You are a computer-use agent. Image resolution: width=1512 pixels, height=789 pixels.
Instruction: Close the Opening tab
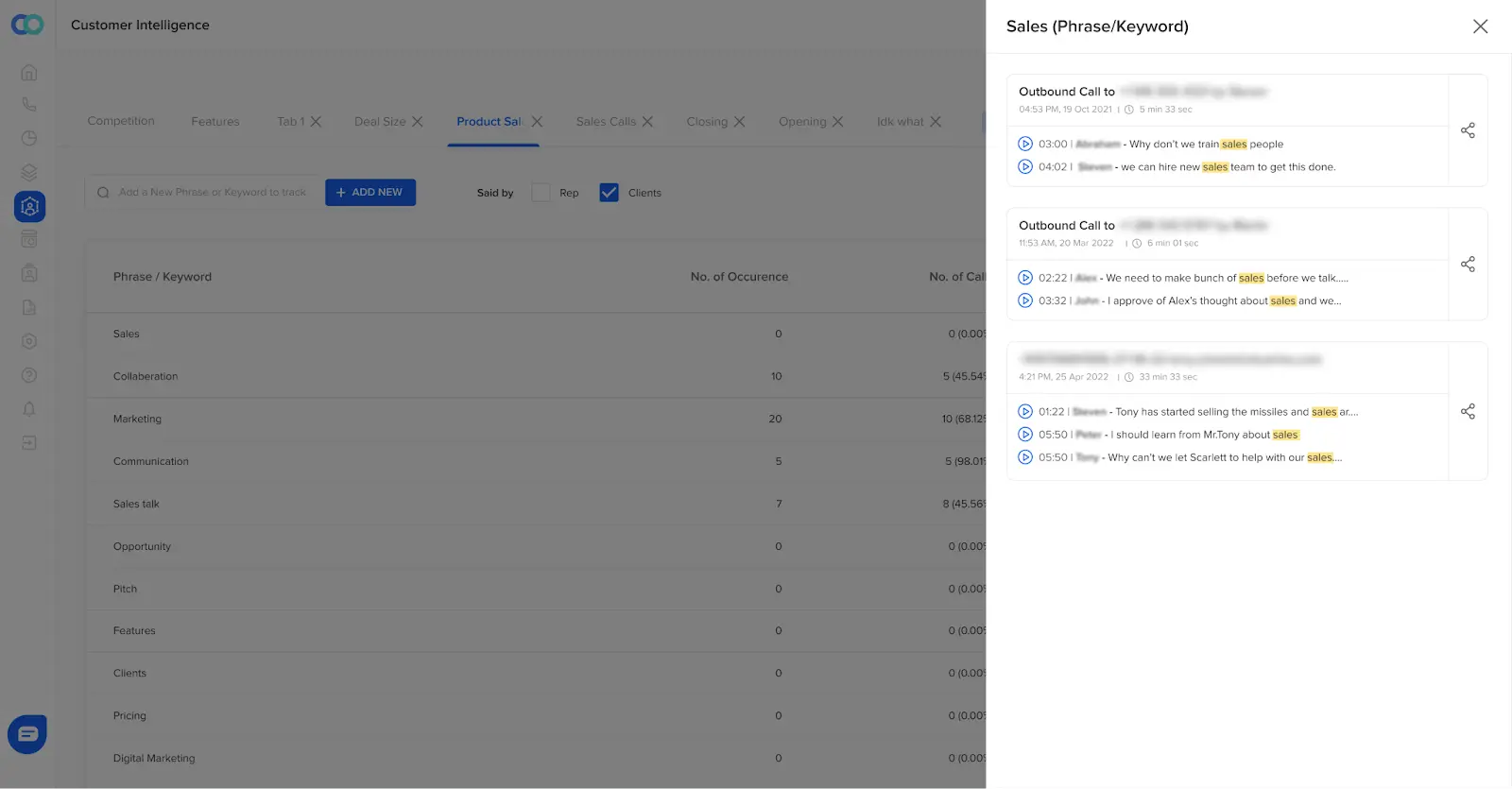pos(837,122)
